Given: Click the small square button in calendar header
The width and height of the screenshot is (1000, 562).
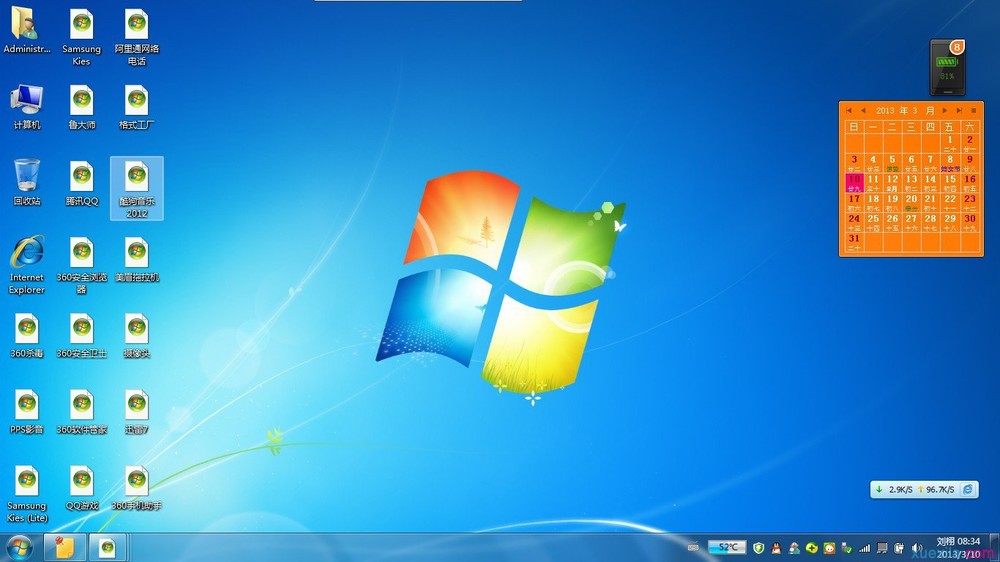Looking at the screenshot, I should (973, 110).
